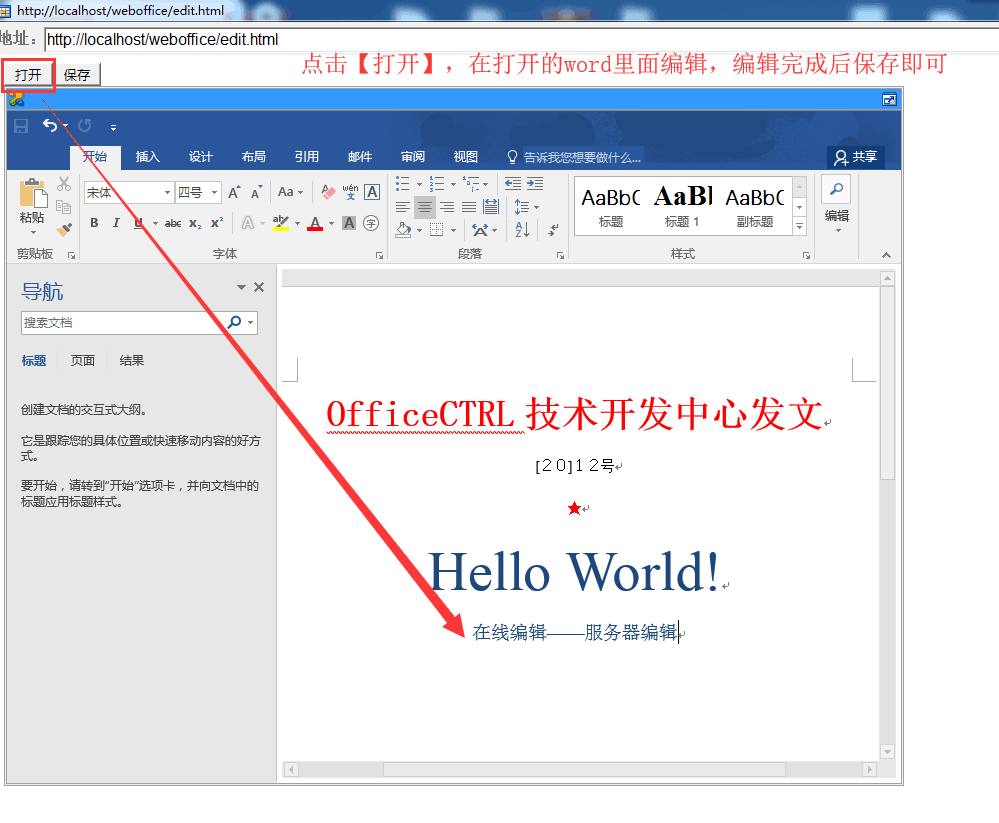This screenshot has height=823, width=999.
Task: Click the bullet list icon
Action: click(x=402, y=184)
